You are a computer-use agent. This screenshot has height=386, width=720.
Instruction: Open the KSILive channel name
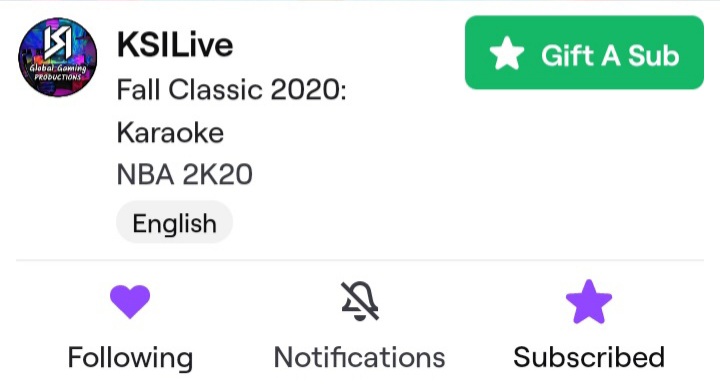pyautogui.click(x=175, y=45)
